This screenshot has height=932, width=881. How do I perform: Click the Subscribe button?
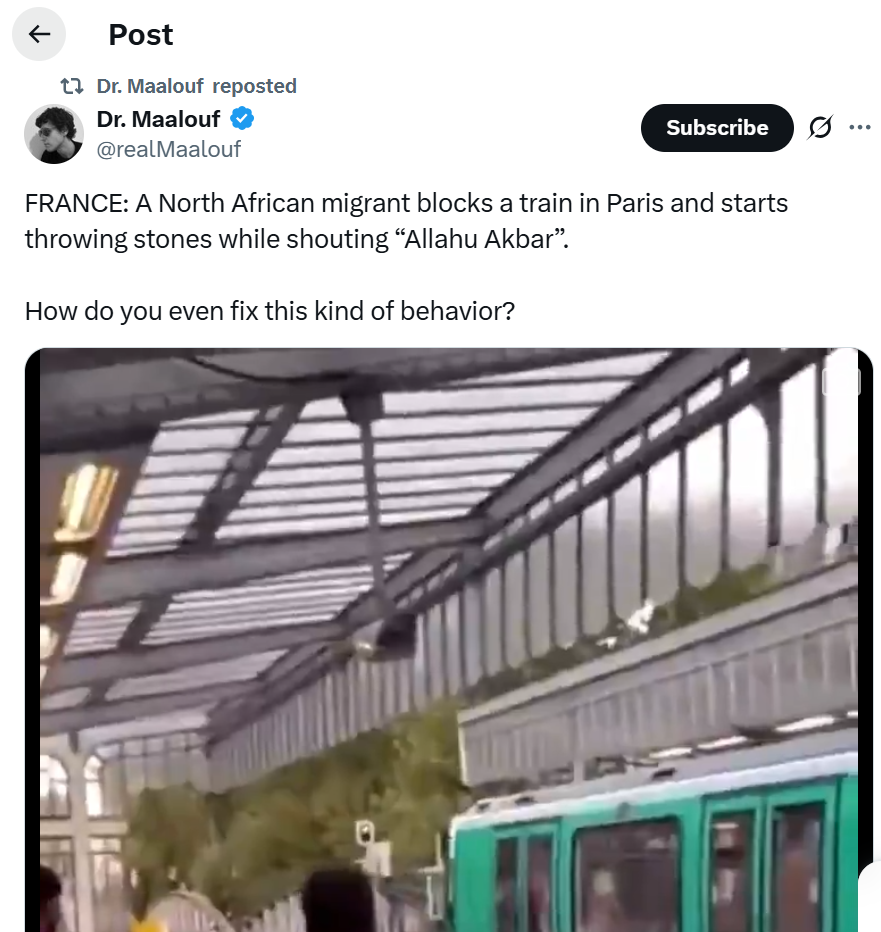coord(717,128)
